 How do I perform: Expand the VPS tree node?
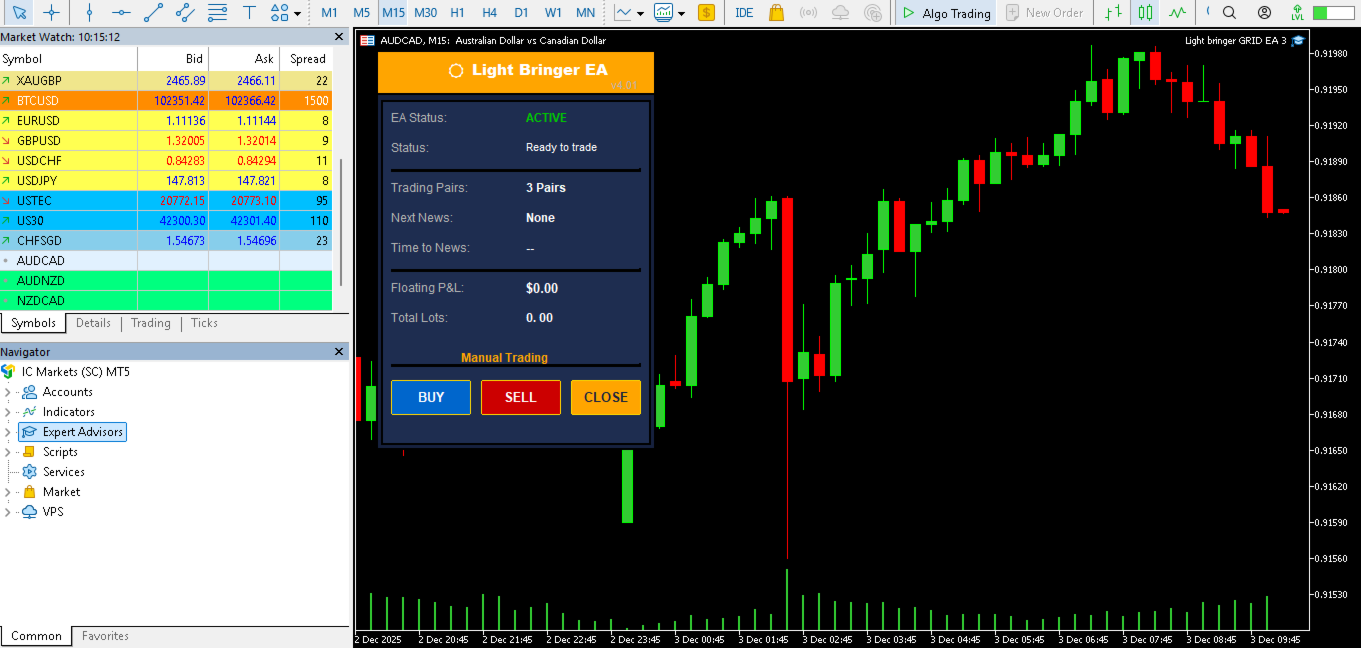(7, 512)
